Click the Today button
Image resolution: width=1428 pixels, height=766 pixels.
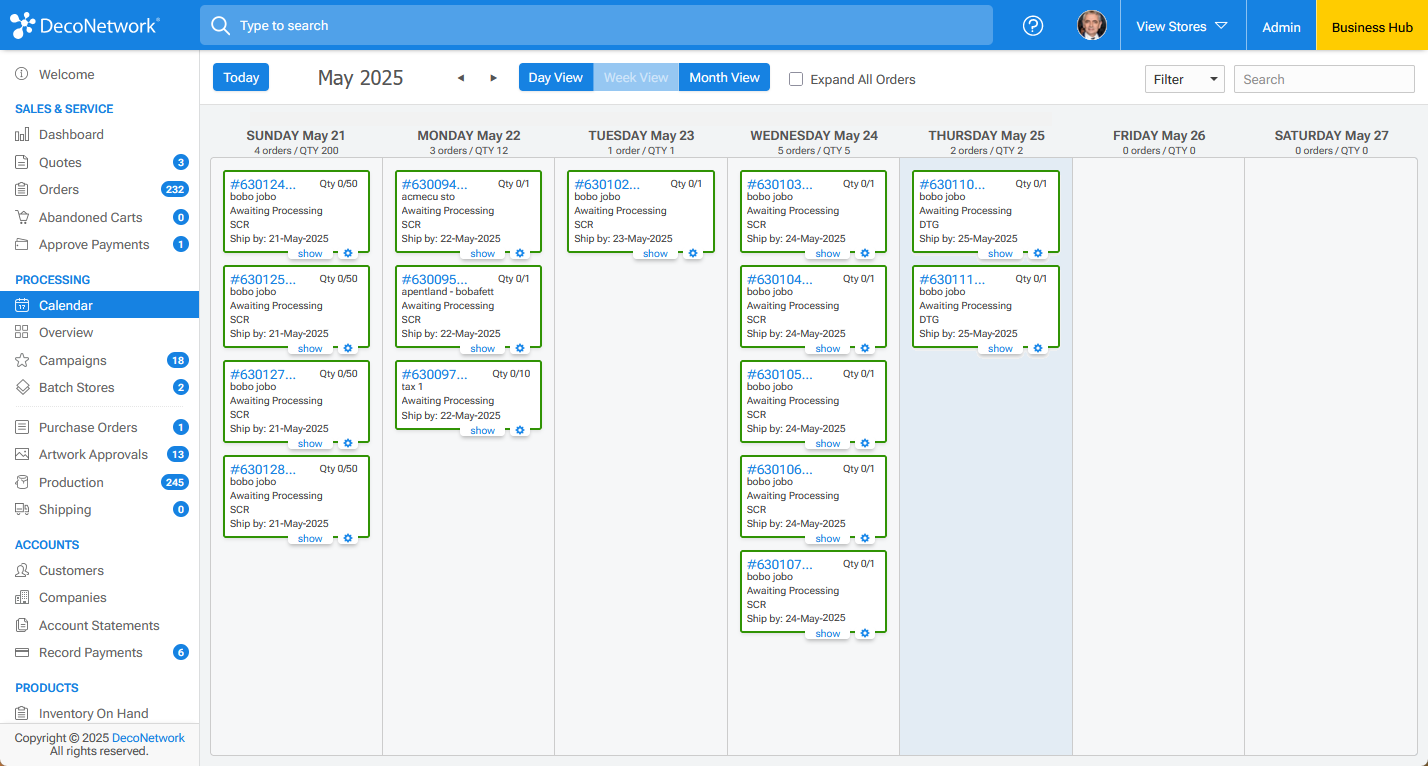(x=240, y=77)
